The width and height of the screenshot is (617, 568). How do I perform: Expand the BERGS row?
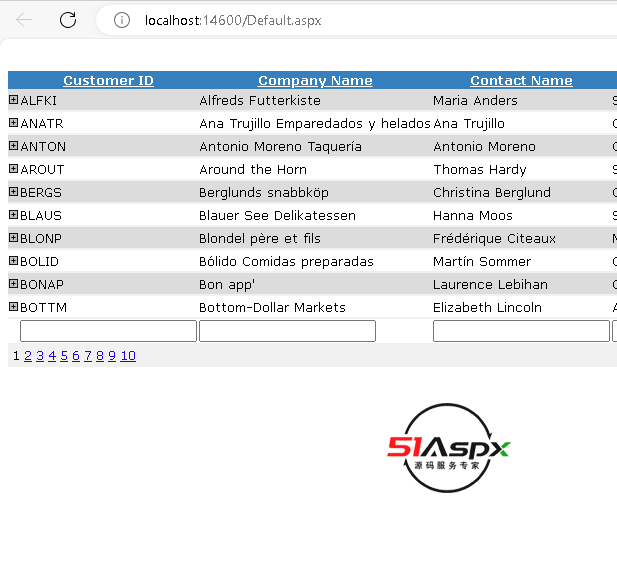point(13,192)
